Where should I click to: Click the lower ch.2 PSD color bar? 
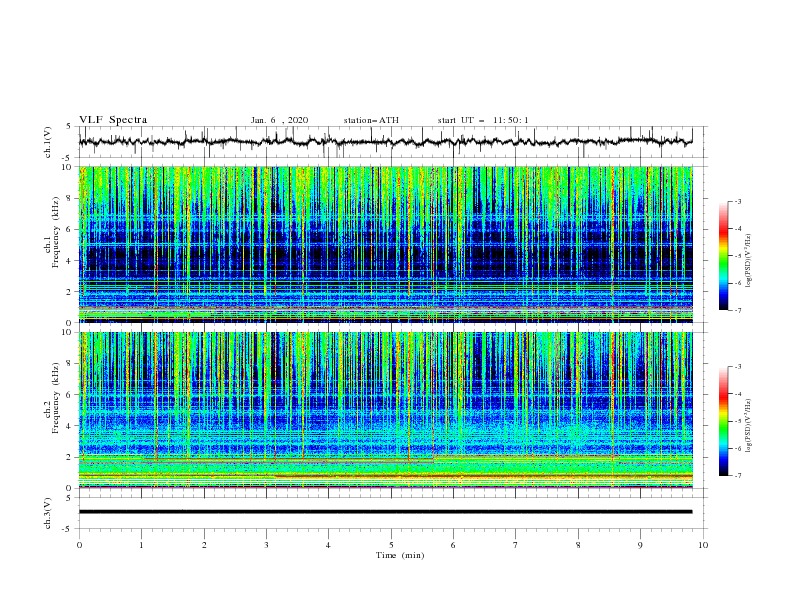[x=723, y=421]
